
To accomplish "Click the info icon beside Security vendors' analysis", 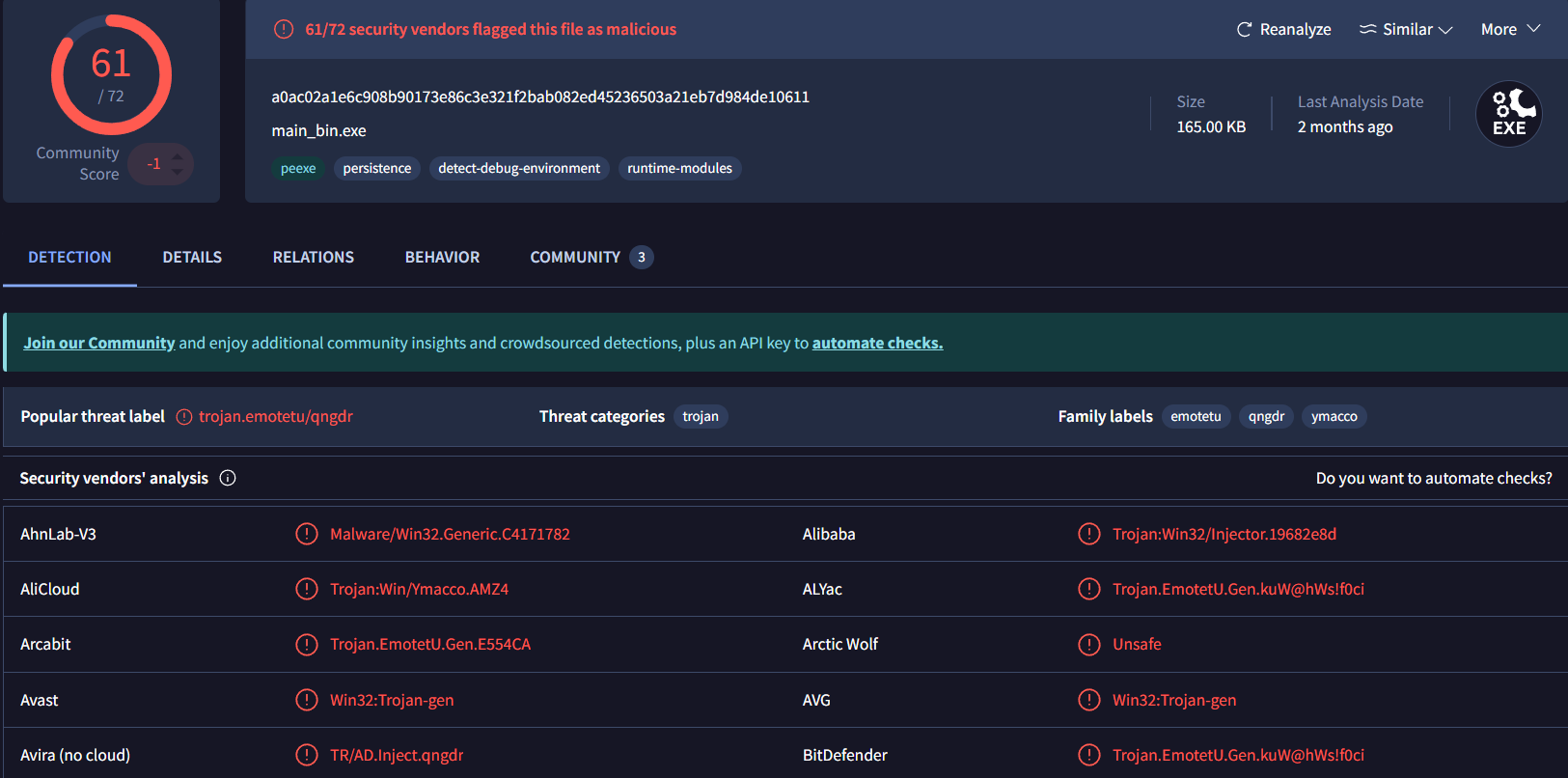I will point(228,478).
